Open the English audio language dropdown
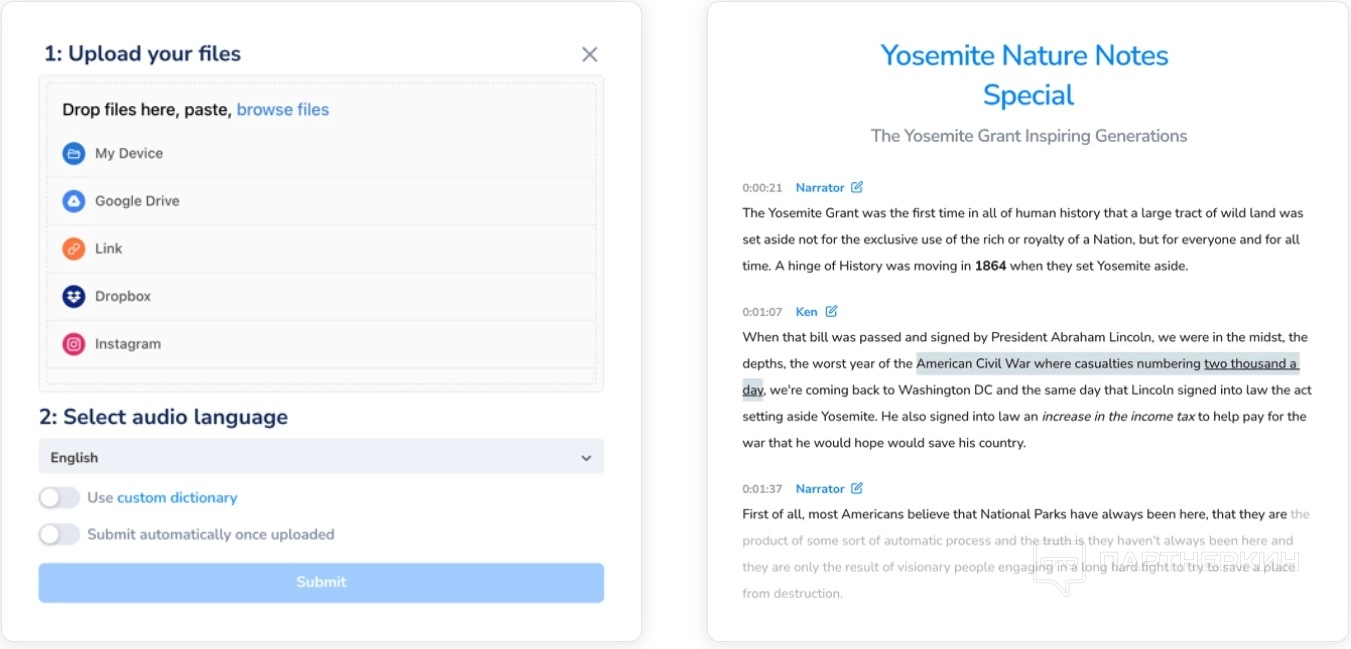This screenshot has height=649, width=1351. click(x=321, y=457)
